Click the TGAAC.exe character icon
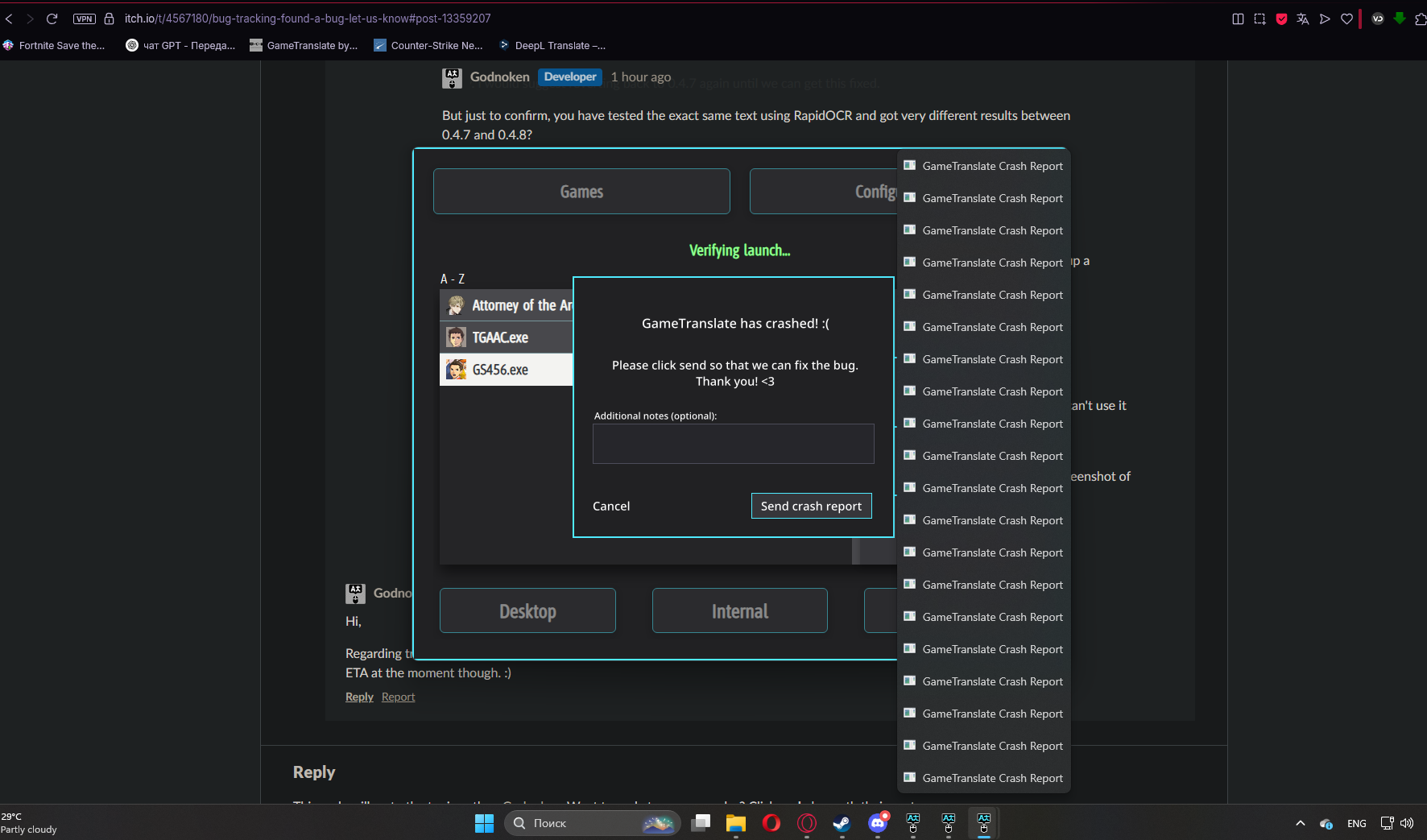1427x840 pixels. coord(457,337)
